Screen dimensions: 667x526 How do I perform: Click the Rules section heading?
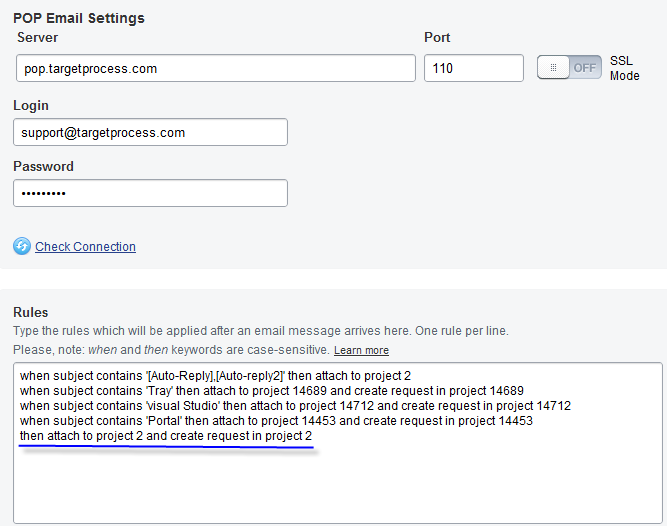[30, 312]
